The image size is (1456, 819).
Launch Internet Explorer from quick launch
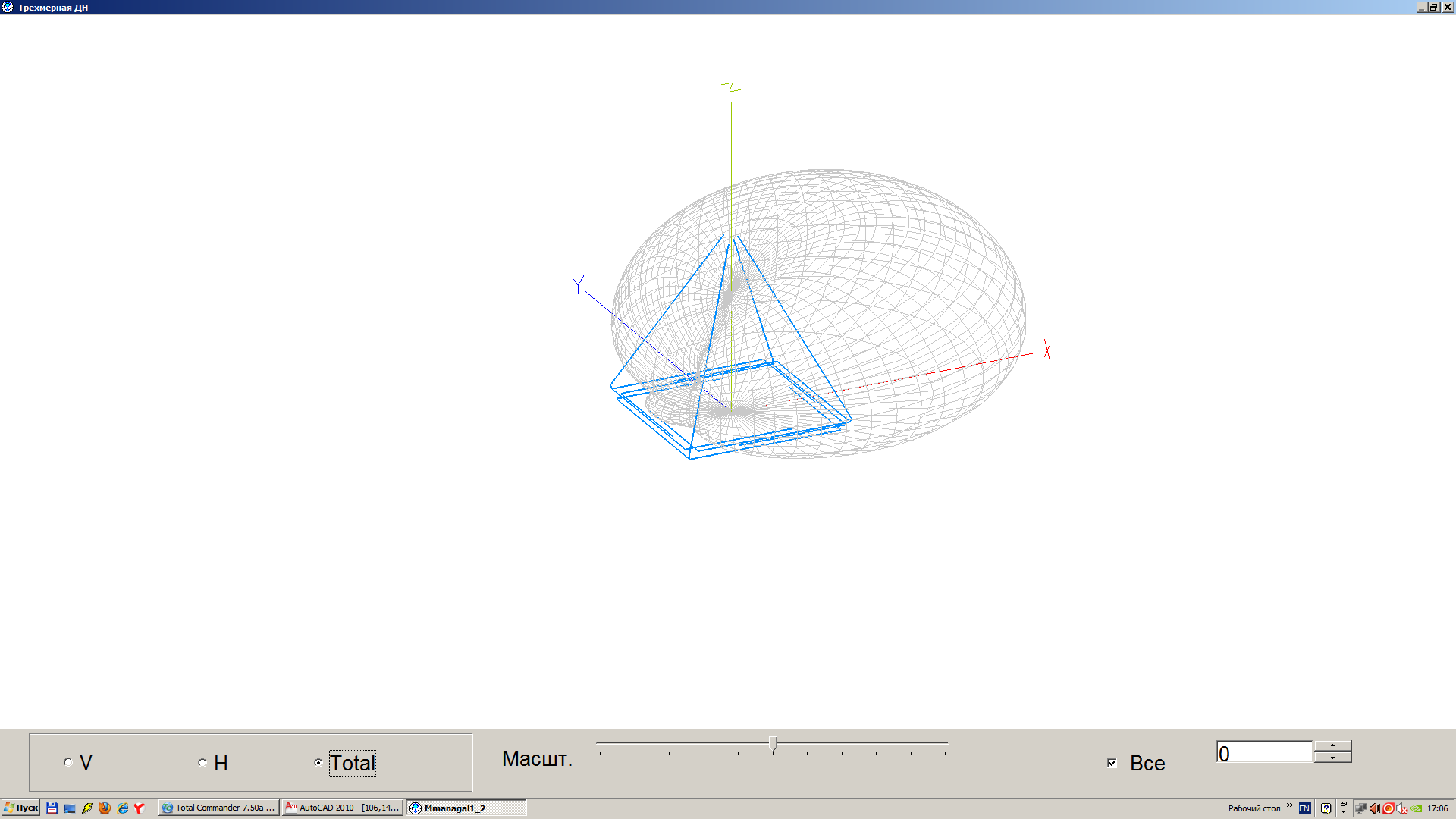122,808
